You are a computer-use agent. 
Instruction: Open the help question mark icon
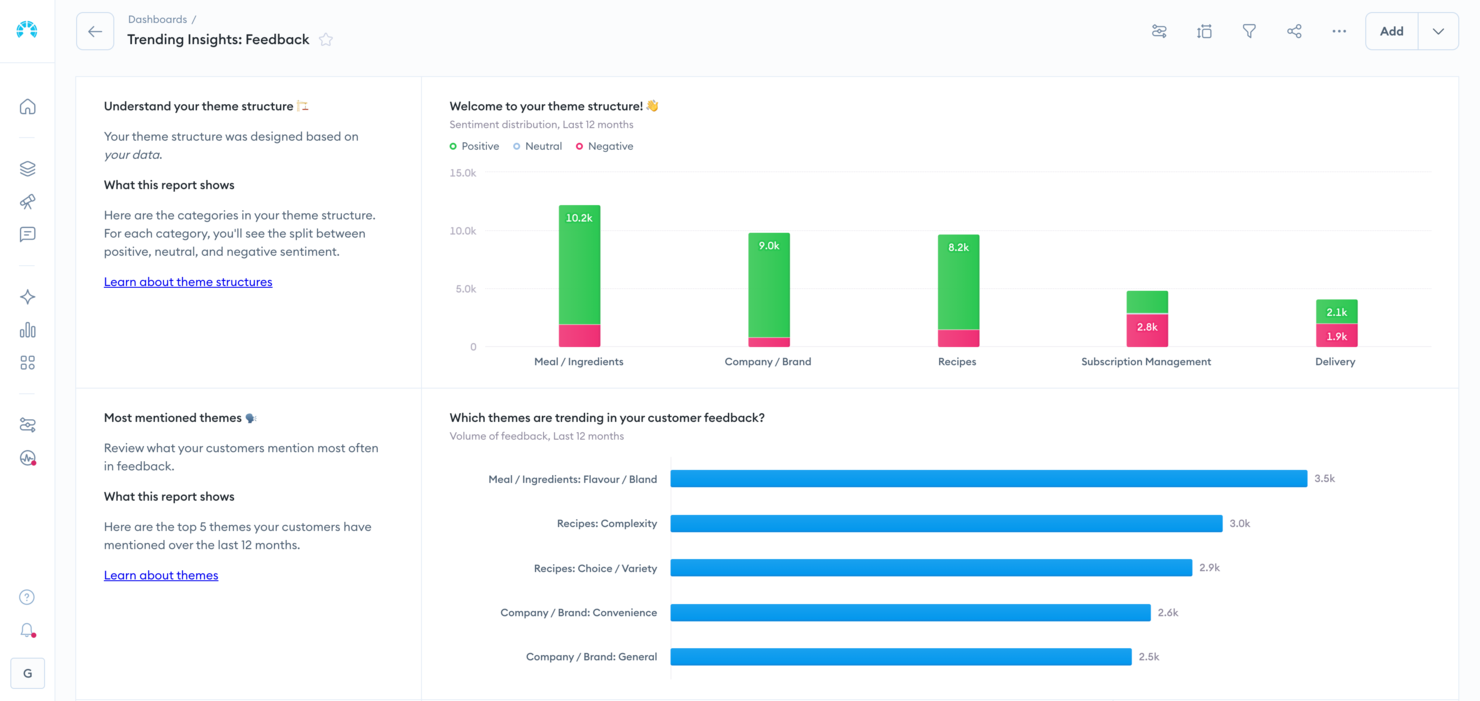pos(27,596)
